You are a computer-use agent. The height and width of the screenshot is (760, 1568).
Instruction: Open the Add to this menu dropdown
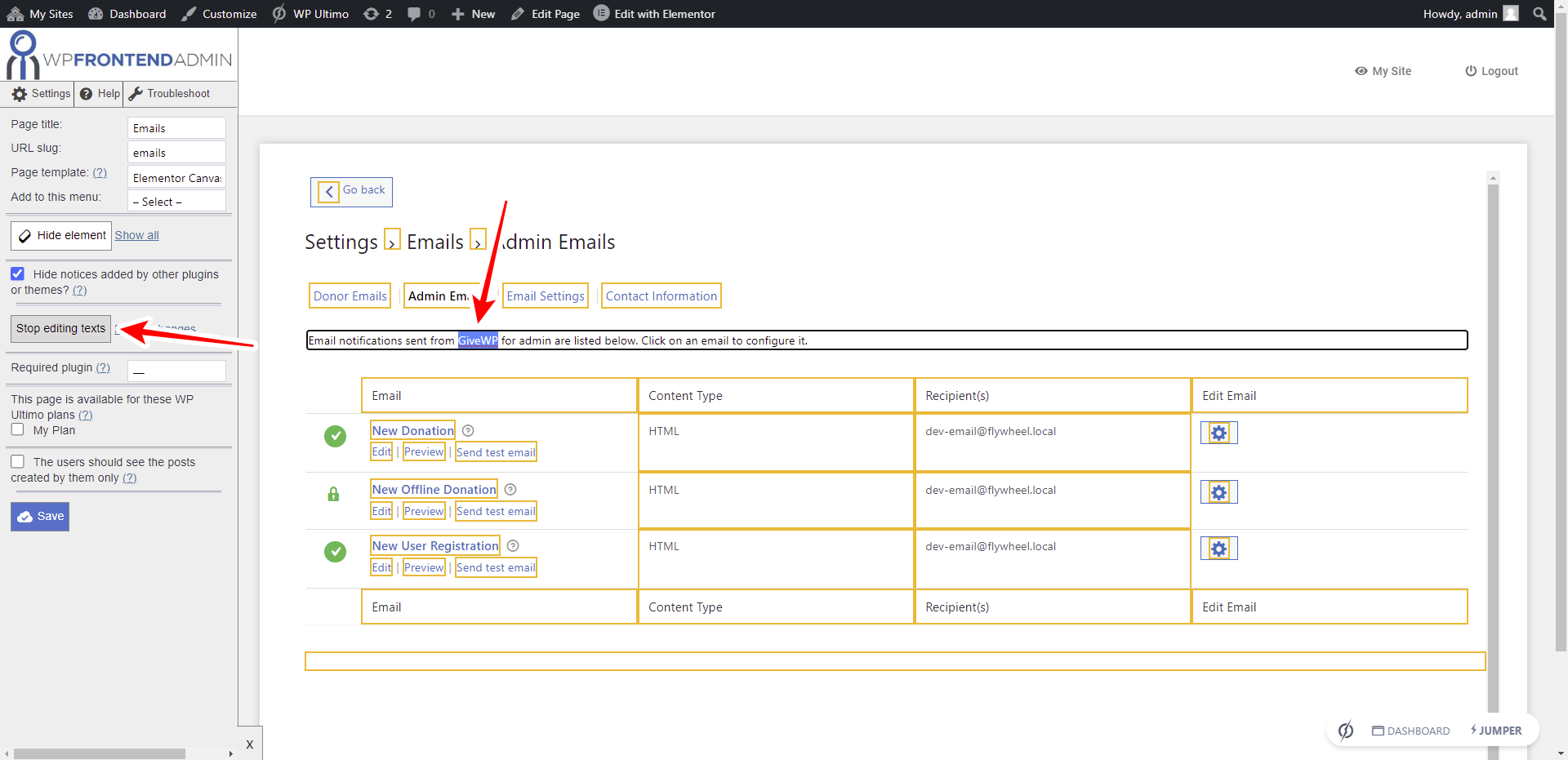click(176, 202)
